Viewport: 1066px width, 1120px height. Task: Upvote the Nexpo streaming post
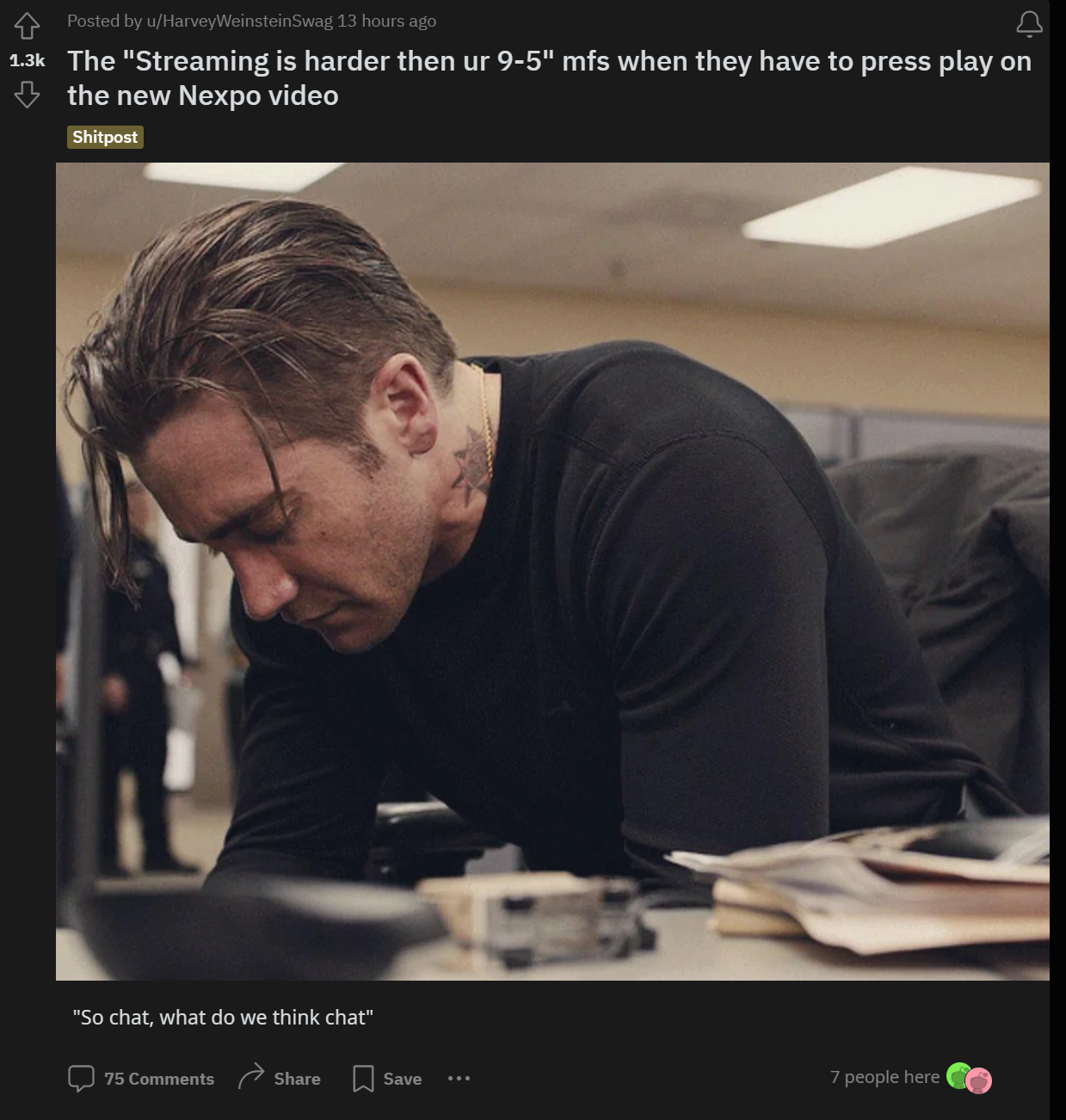tap(27, 26)
